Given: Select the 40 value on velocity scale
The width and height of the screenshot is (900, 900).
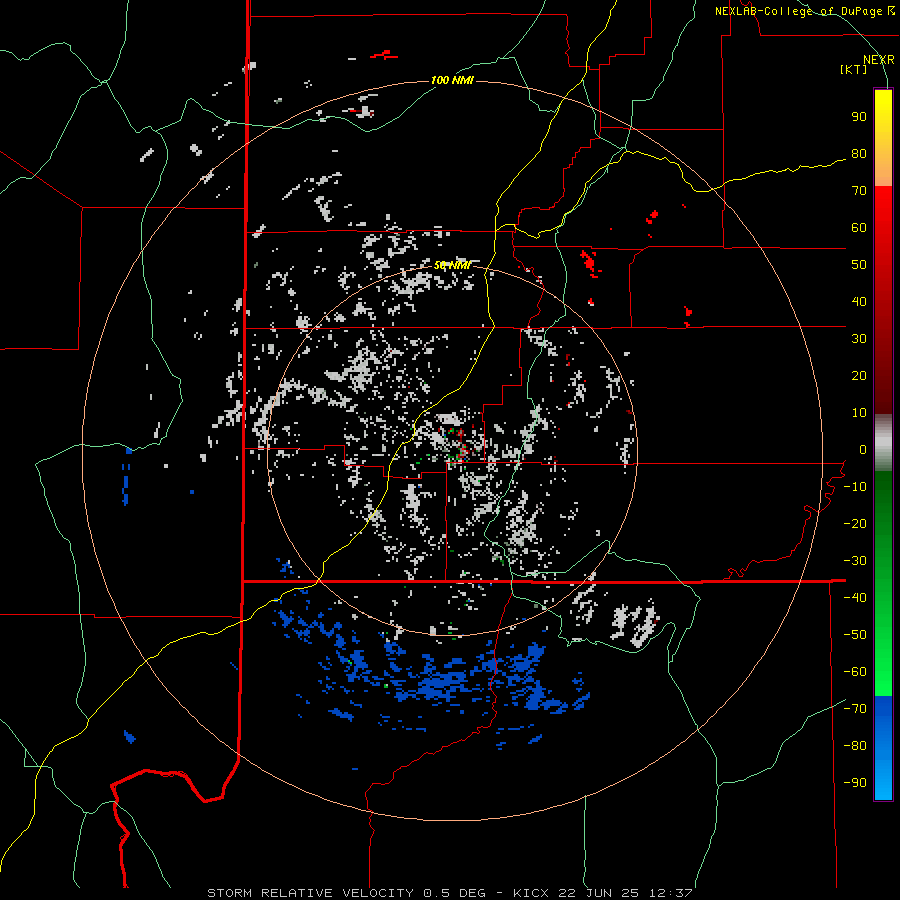Looking at the screenshot, I should coord(859,301).
